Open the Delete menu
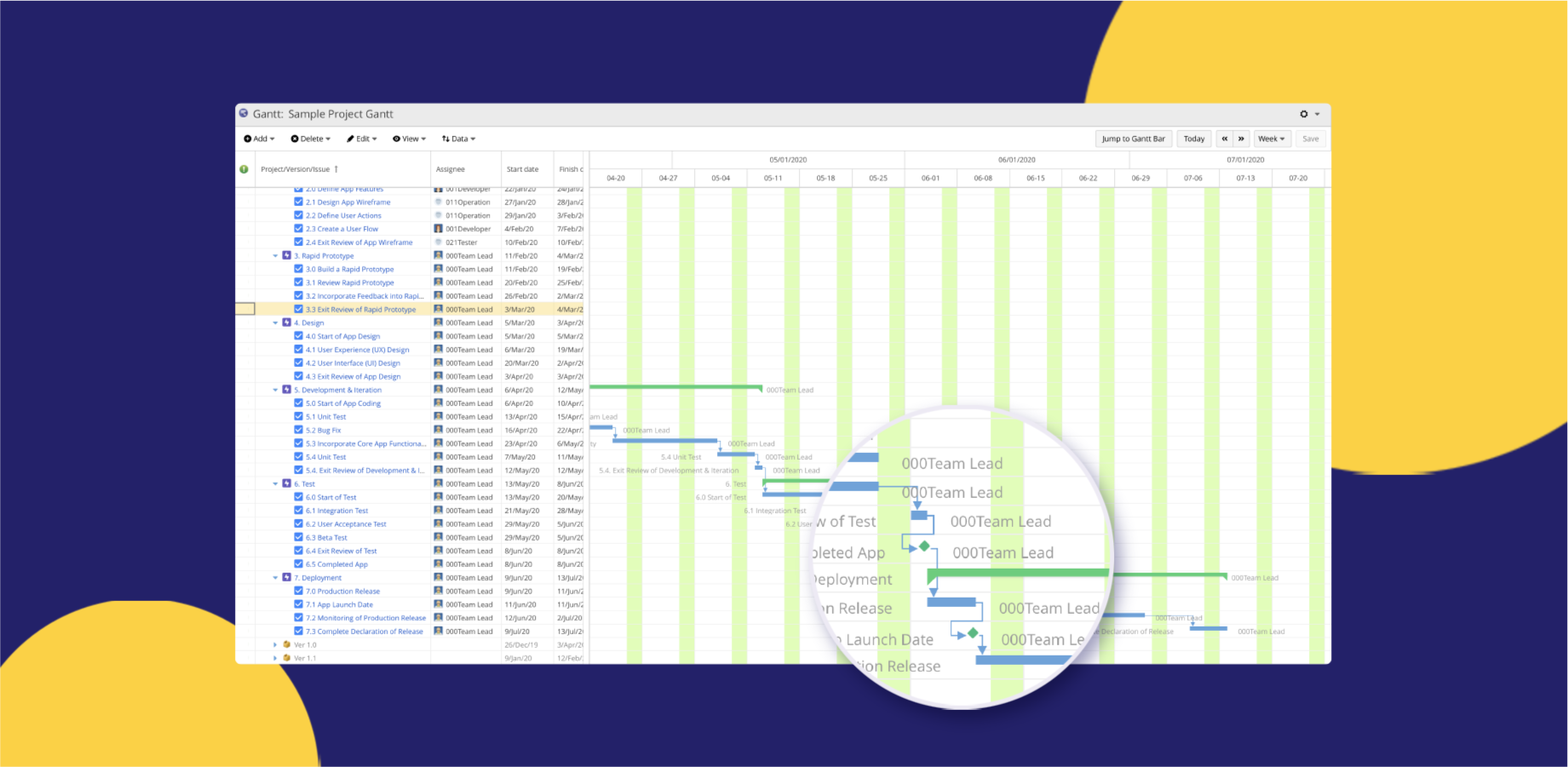Image resolution: width=1568 pixels, height=767 pixels. tap(311, 139)
